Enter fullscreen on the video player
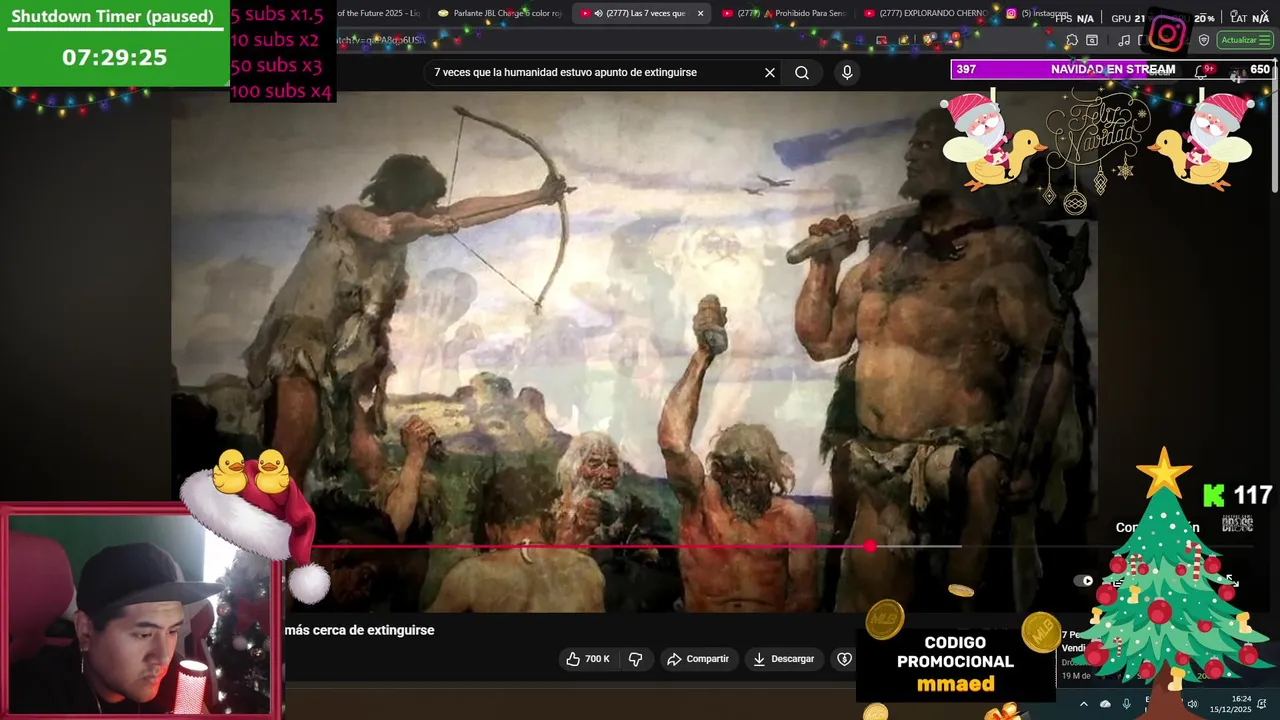Screen dimensions: 1280x720 coord(1232,580)
